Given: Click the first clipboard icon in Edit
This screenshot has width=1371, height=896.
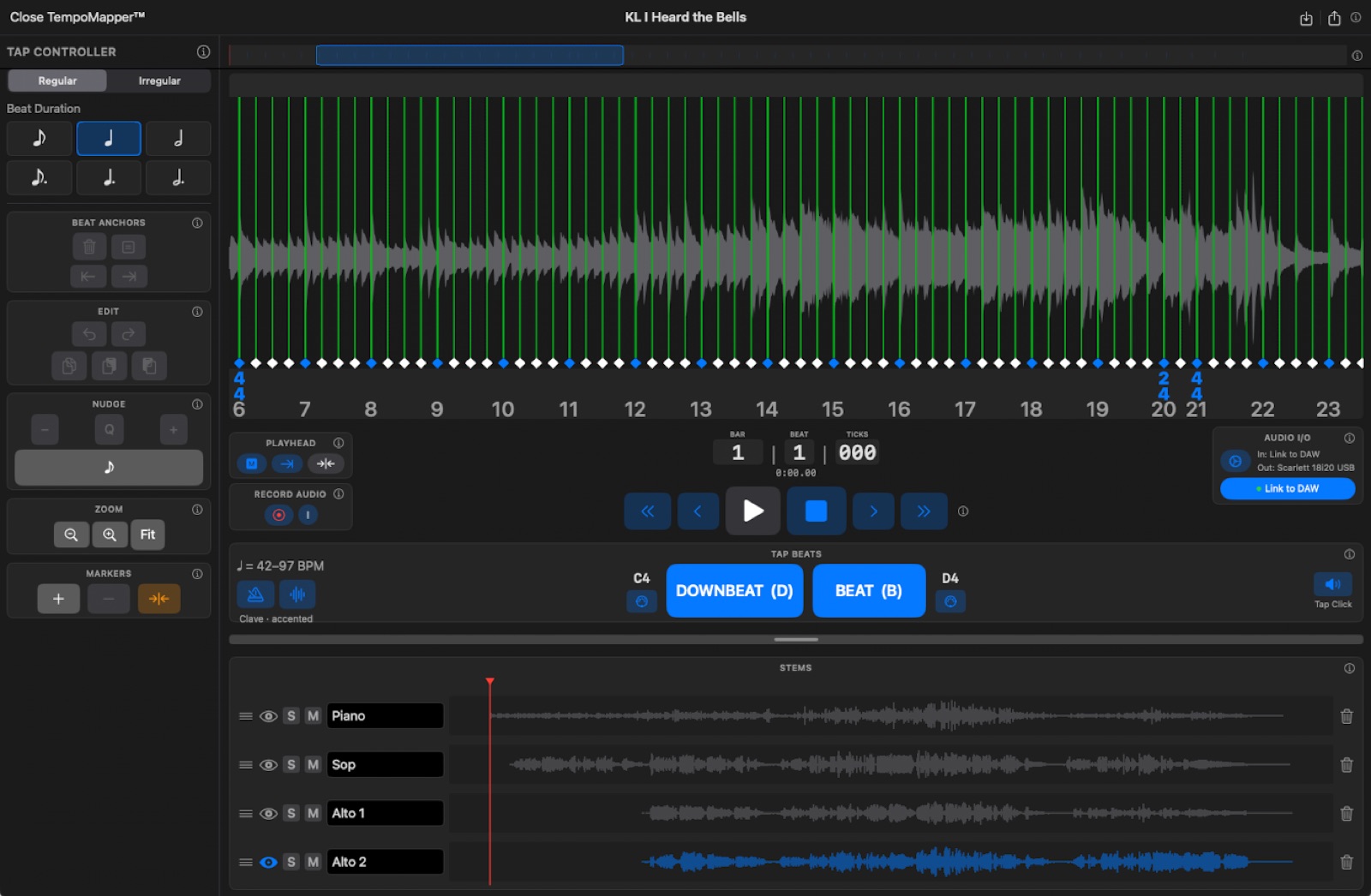Looking at the screenshot, I should (69, 366).
